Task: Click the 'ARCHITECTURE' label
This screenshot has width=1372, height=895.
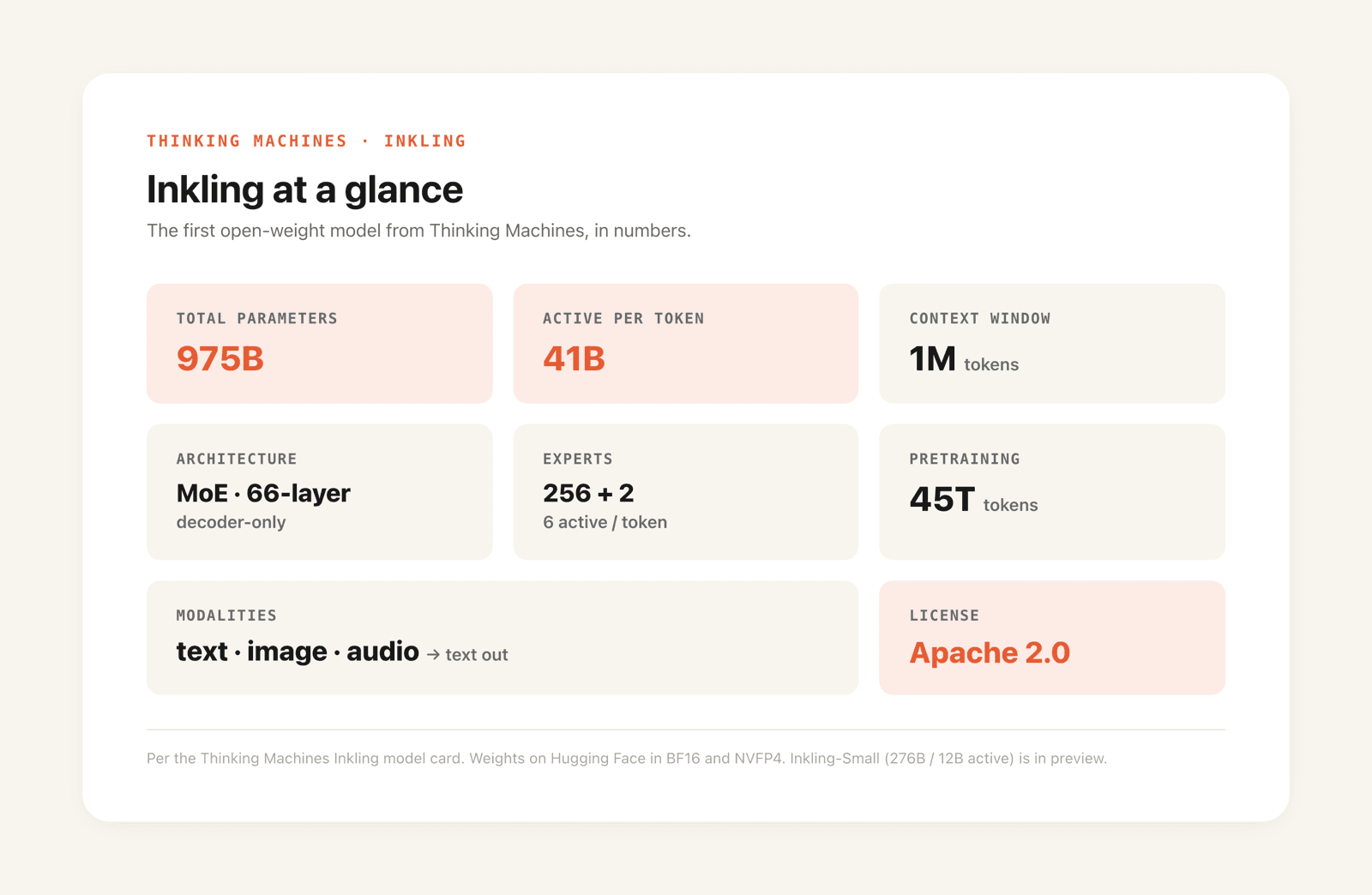Action: [237, 459]
